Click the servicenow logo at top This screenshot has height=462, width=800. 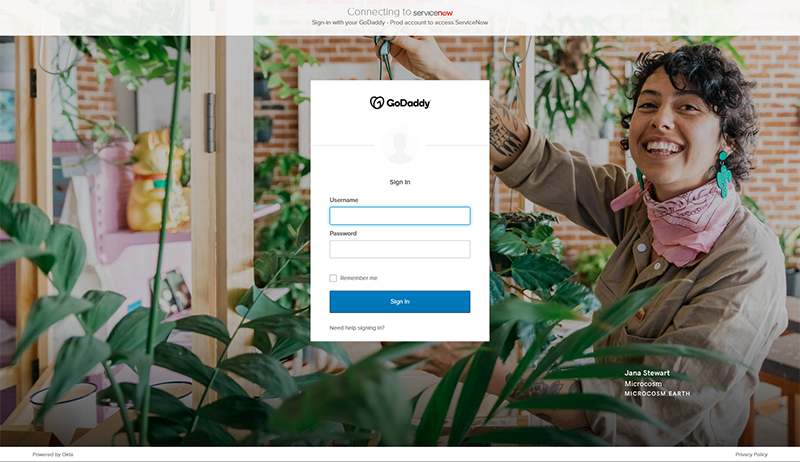433,13
